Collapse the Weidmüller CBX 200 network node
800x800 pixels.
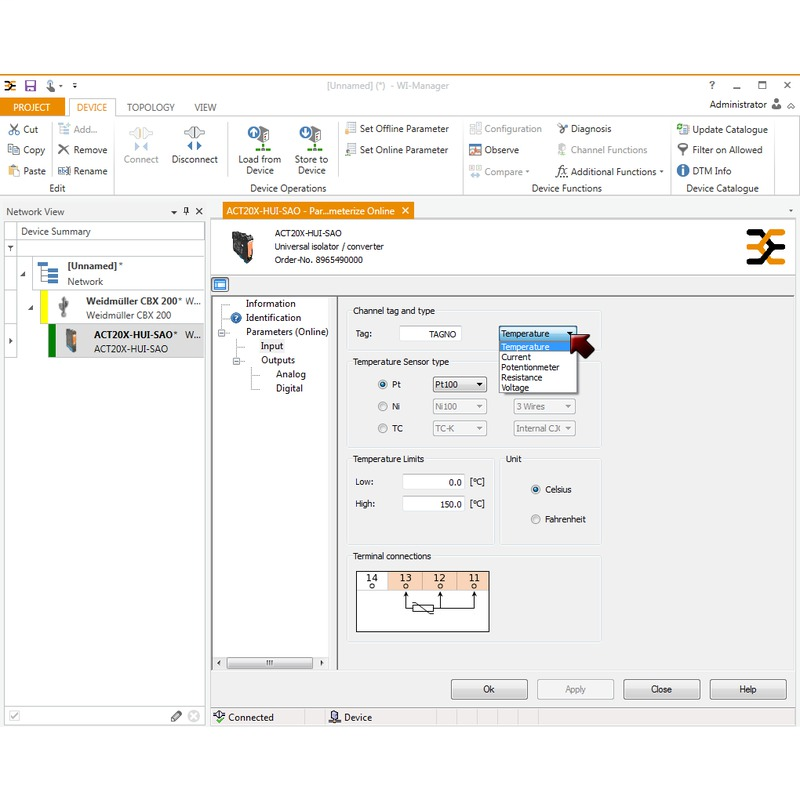point(31,308)
